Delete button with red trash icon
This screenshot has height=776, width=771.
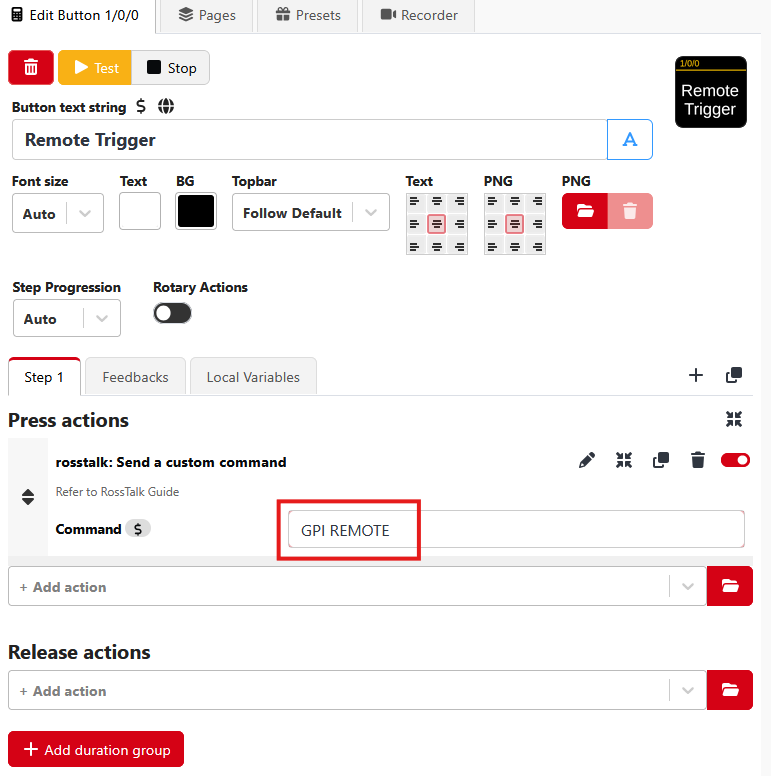(31, 67)
